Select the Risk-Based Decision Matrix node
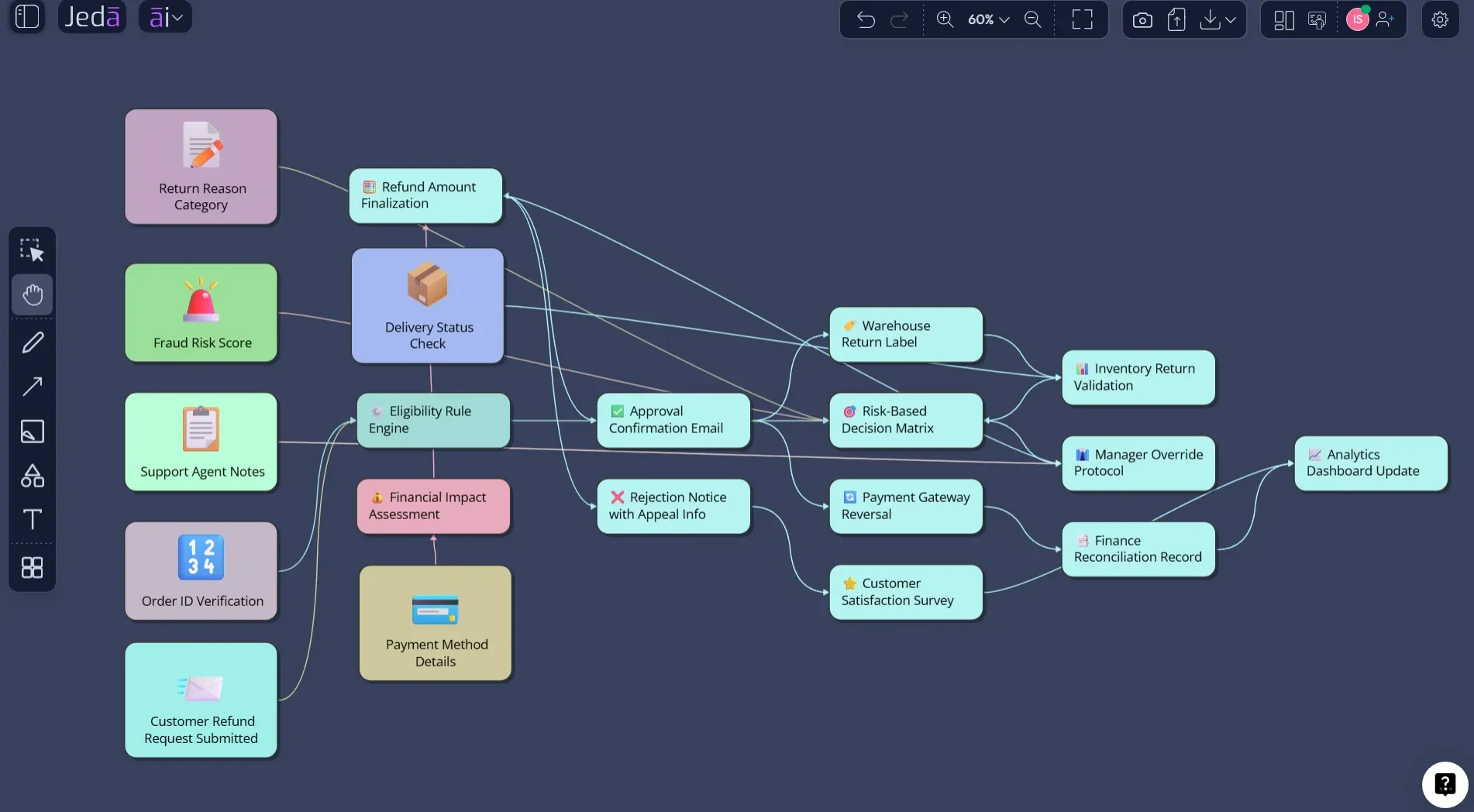The image size is (1474, 812). 906,420
